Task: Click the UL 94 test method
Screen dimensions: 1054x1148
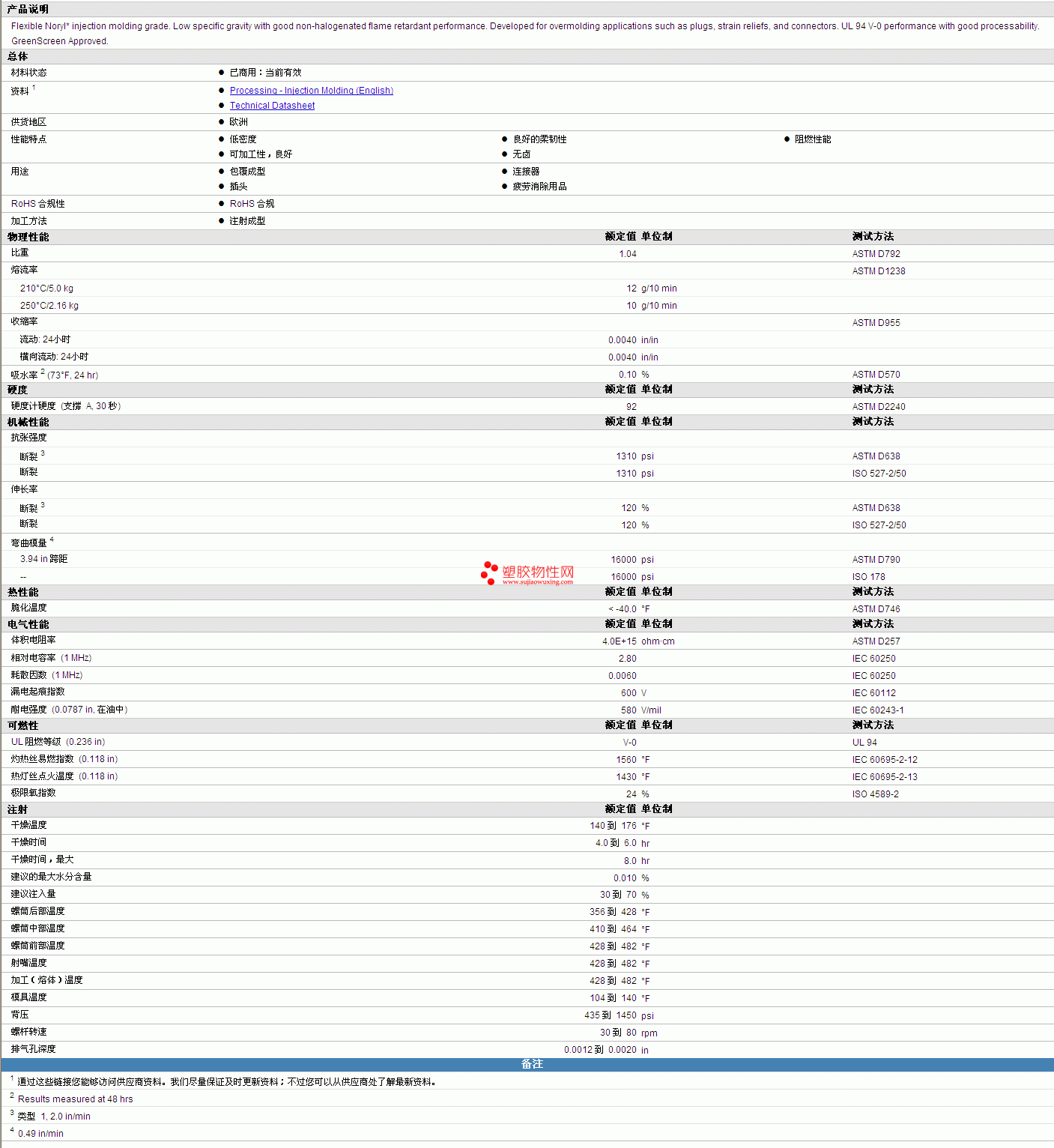Action: click(x=864, y=743)
